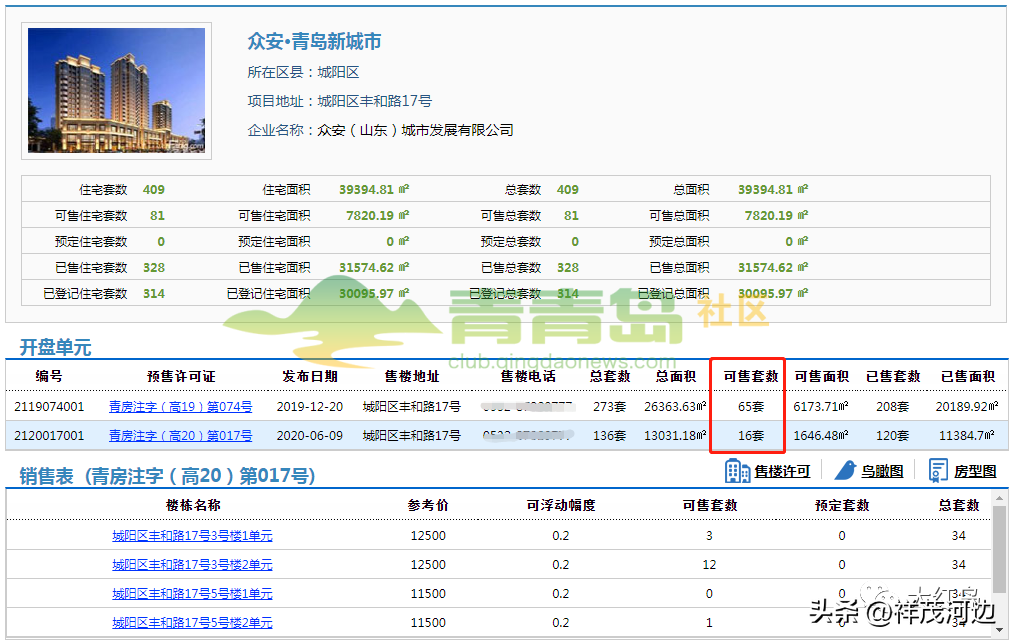1014x643 pixels.
Task: Click the 已售住宅套数 value 328
Action: 154,268
